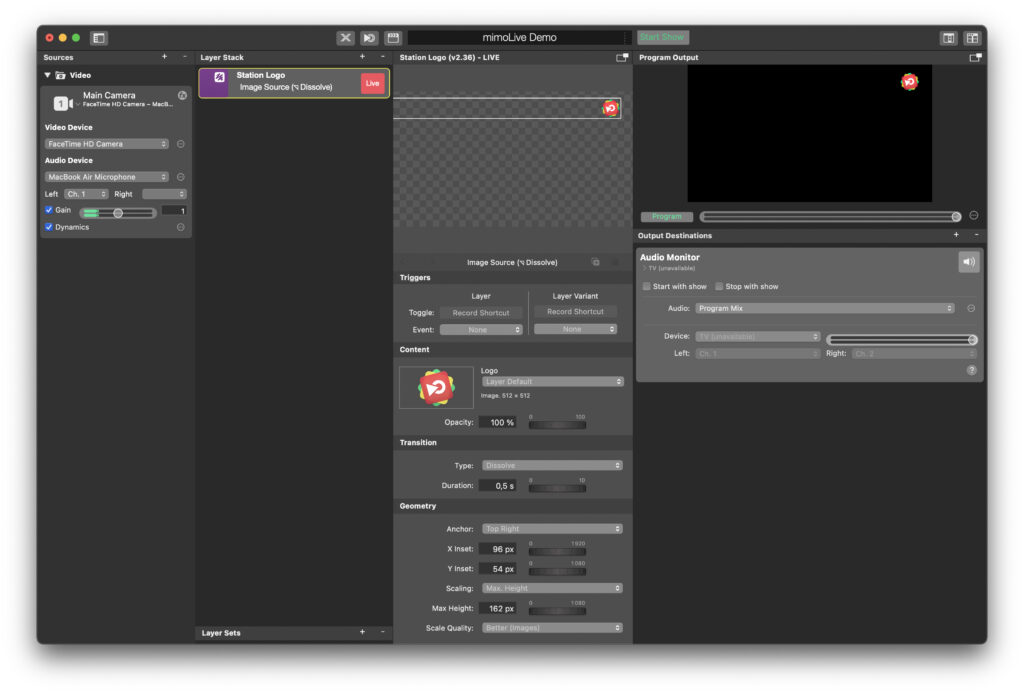Click Layer Variant Record Shortcut button
Screen dimensions: 1024x693
575,312
